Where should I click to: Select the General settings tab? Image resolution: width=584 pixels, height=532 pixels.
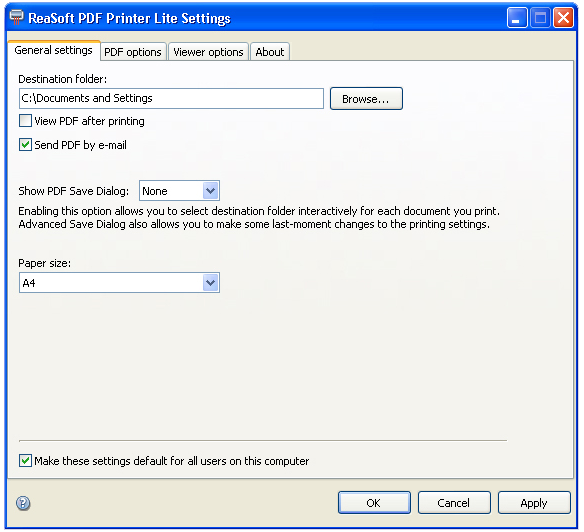54,50
